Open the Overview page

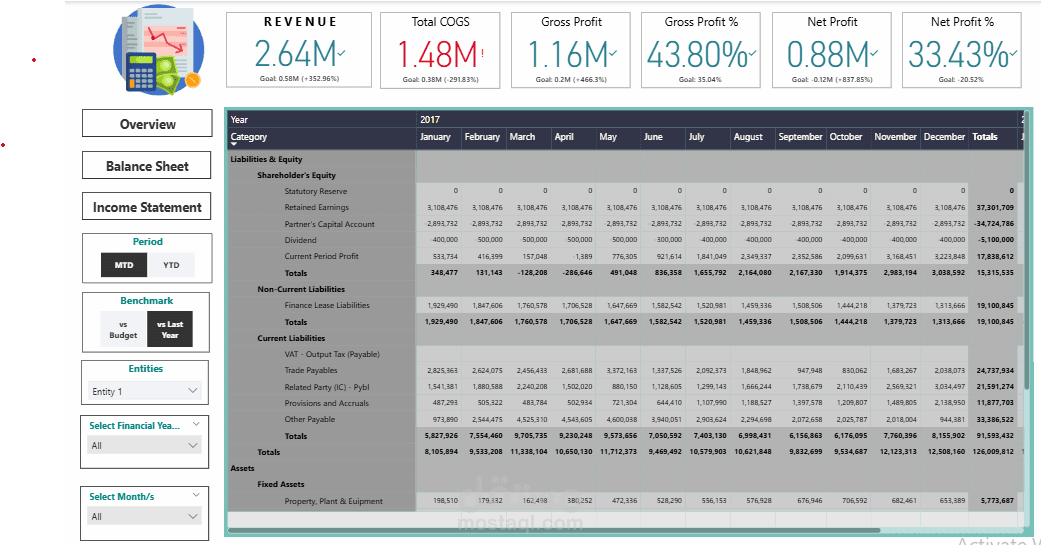pos(147,123)
